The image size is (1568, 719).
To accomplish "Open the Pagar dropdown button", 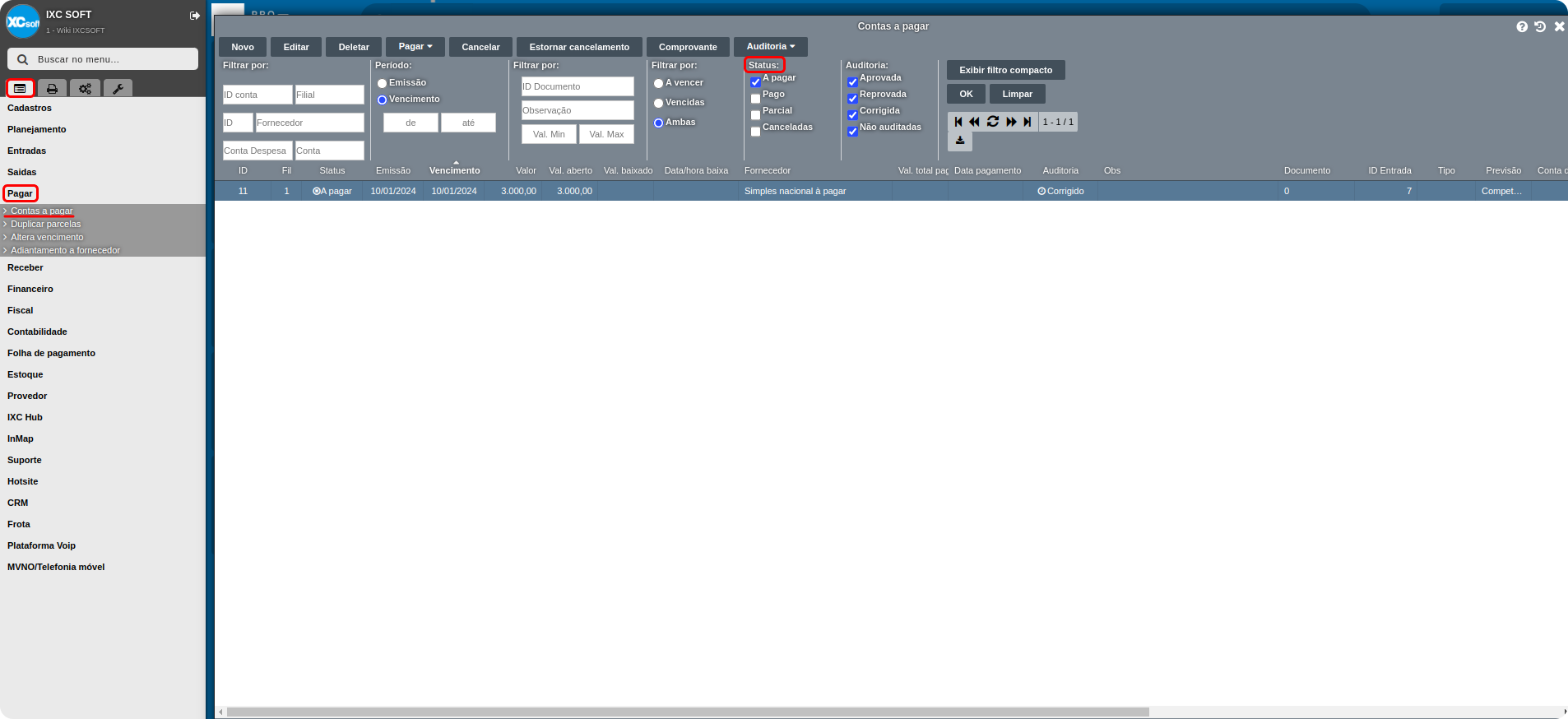I will coord(415,47).
